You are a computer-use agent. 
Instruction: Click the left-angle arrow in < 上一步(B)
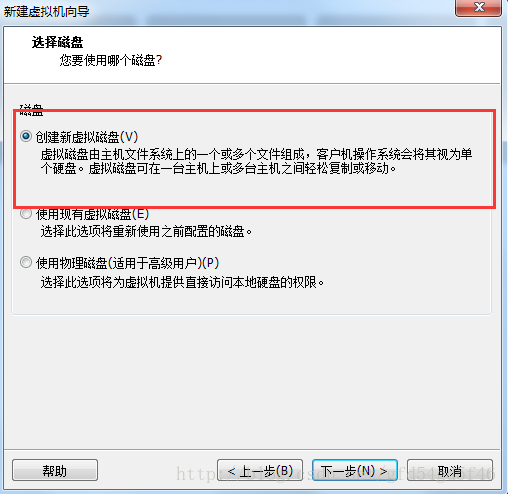[231, 471]
